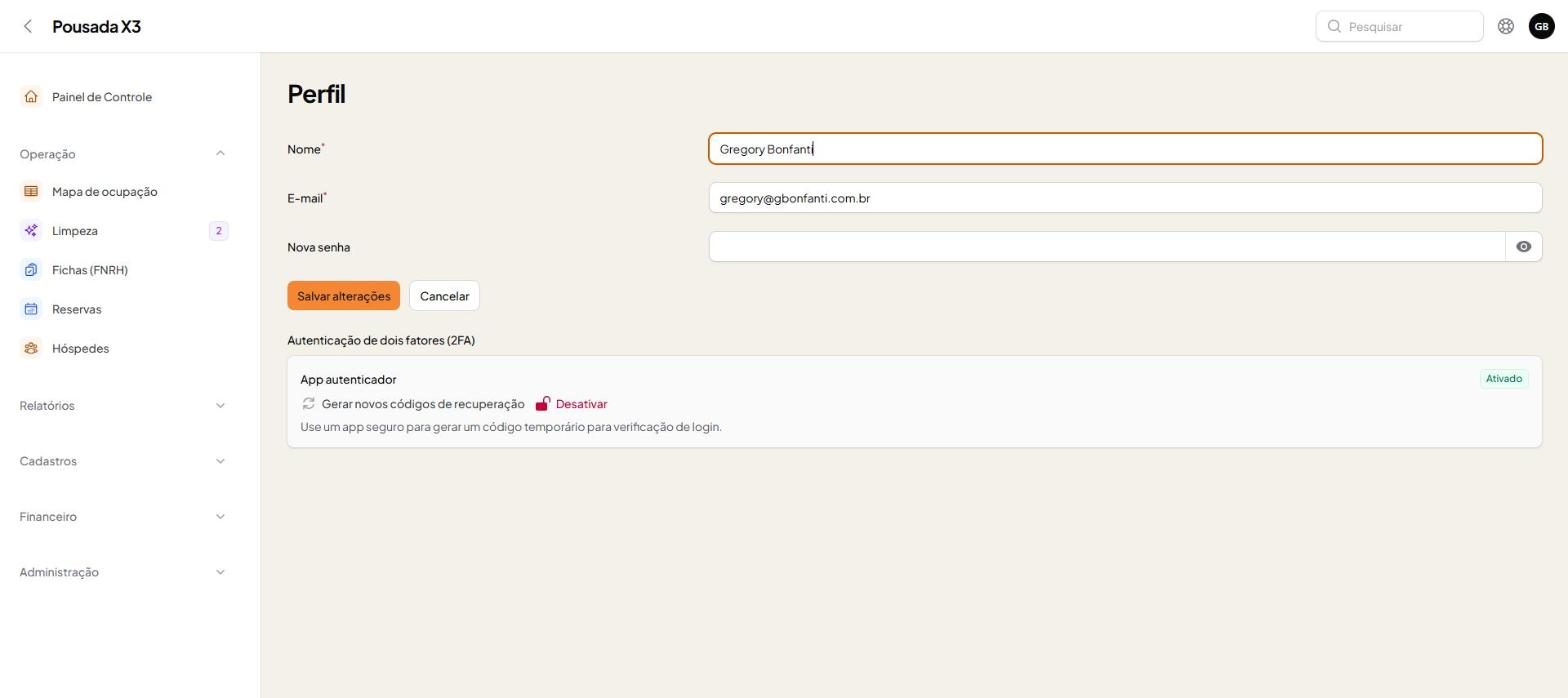
Task: Click the Hóspedes people icon
Action: pyautogui.click(x=31, y=348)
